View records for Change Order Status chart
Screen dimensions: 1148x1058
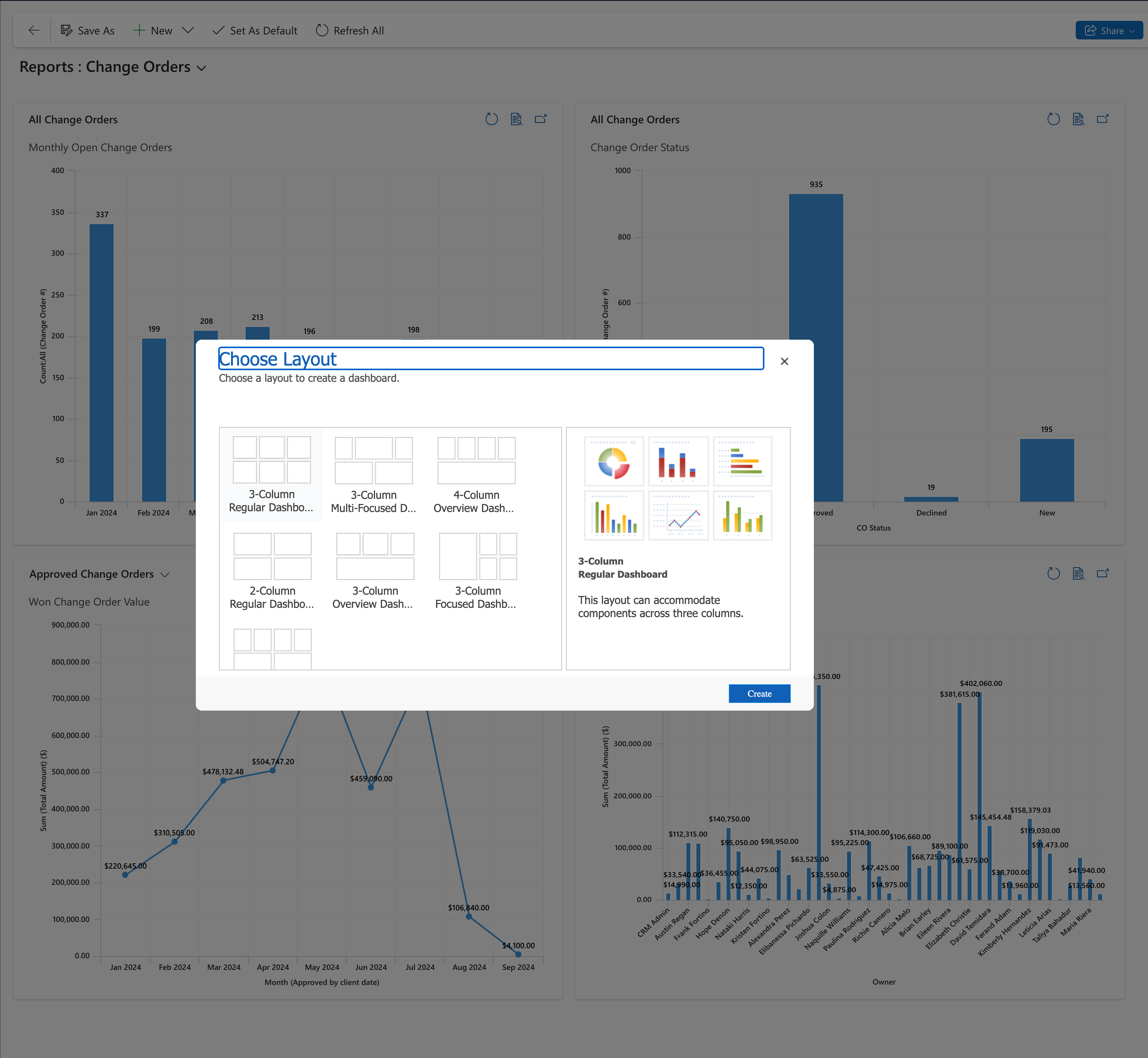point(1078,119)
